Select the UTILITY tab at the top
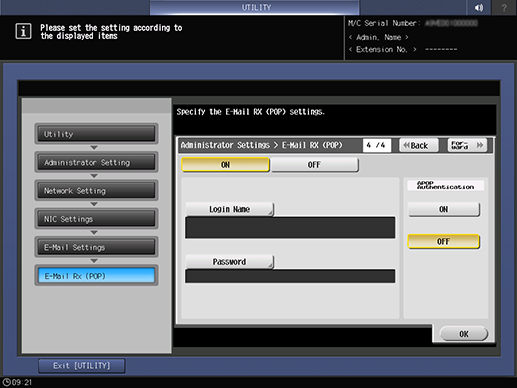517x388 pixels. [x=255, y=7]
